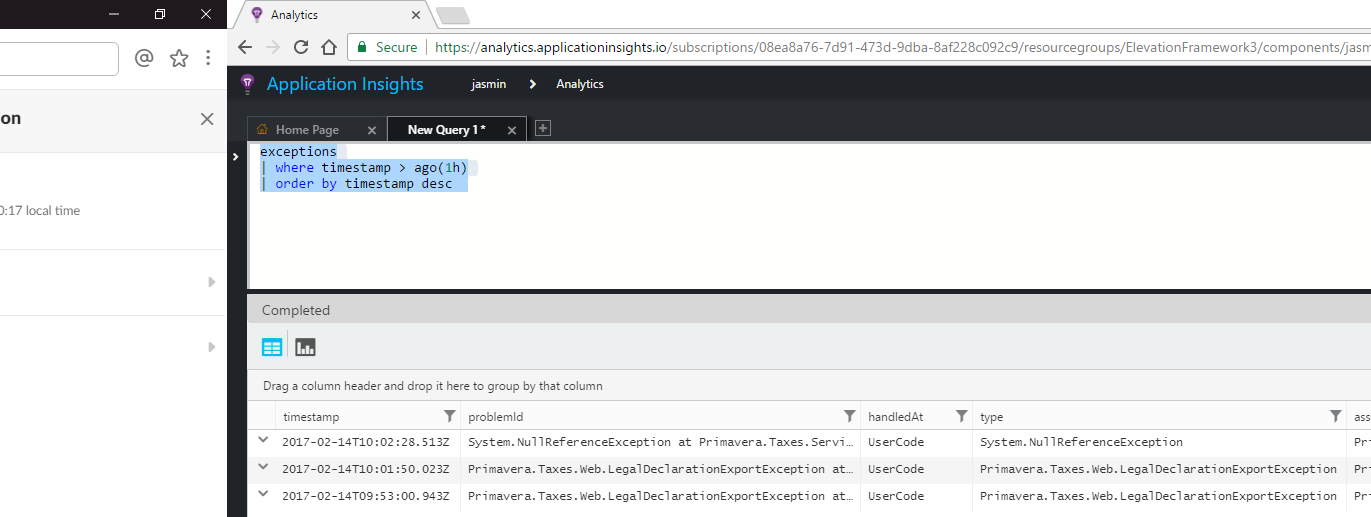Sort by problemId column header
Screen dimensions: 1371x517
tap(496, 416)
